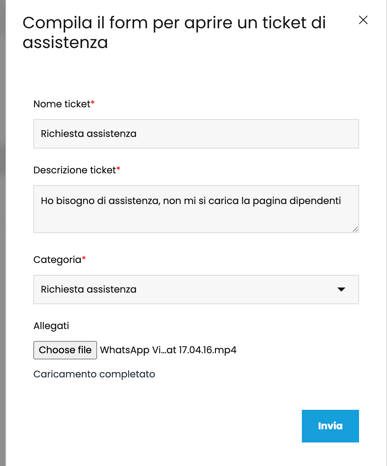The image size is (387, 466).
Task: Click the Allegati label
Action: [x=51, y=326]
